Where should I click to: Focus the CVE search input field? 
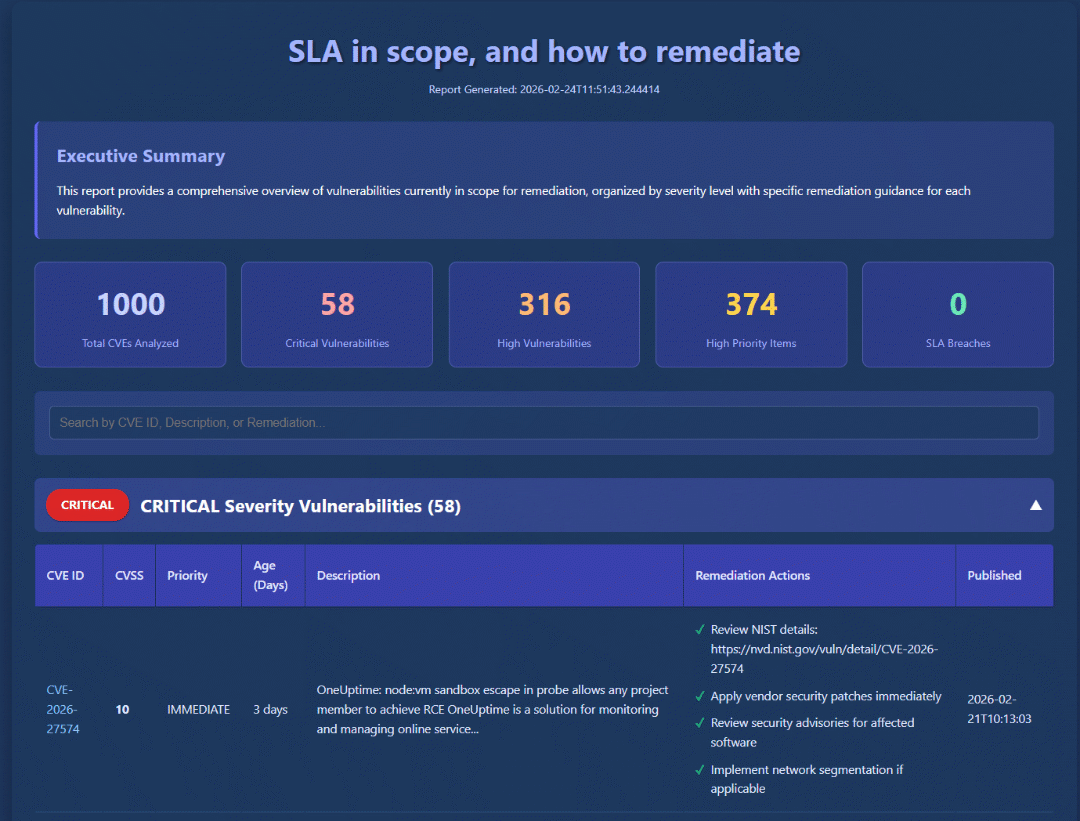[543, 422]
